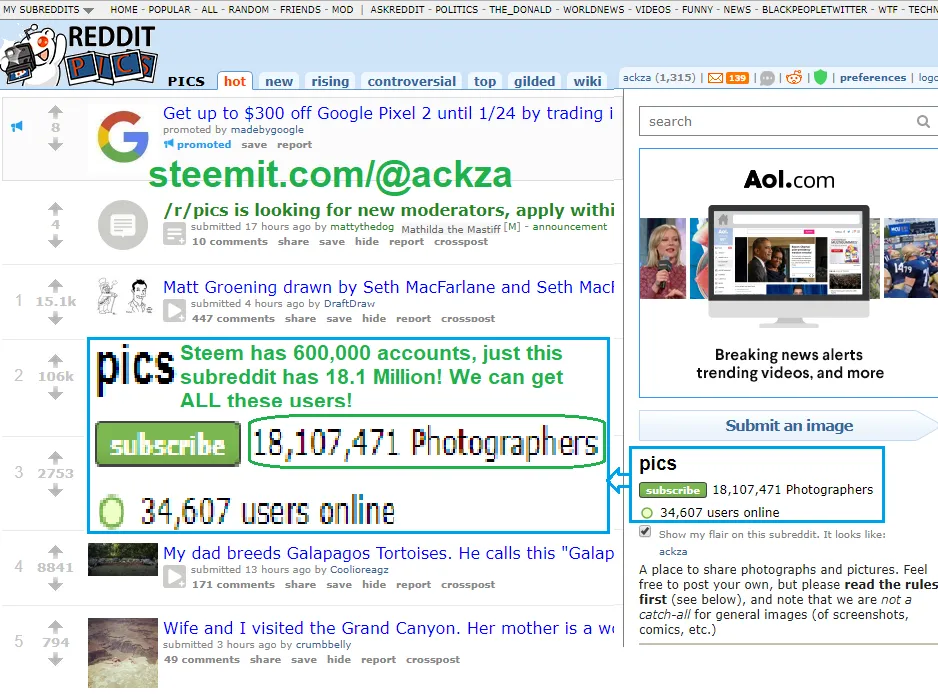Open preferences
The height and width of the screenshot is (697, 938).
point(872,77)
